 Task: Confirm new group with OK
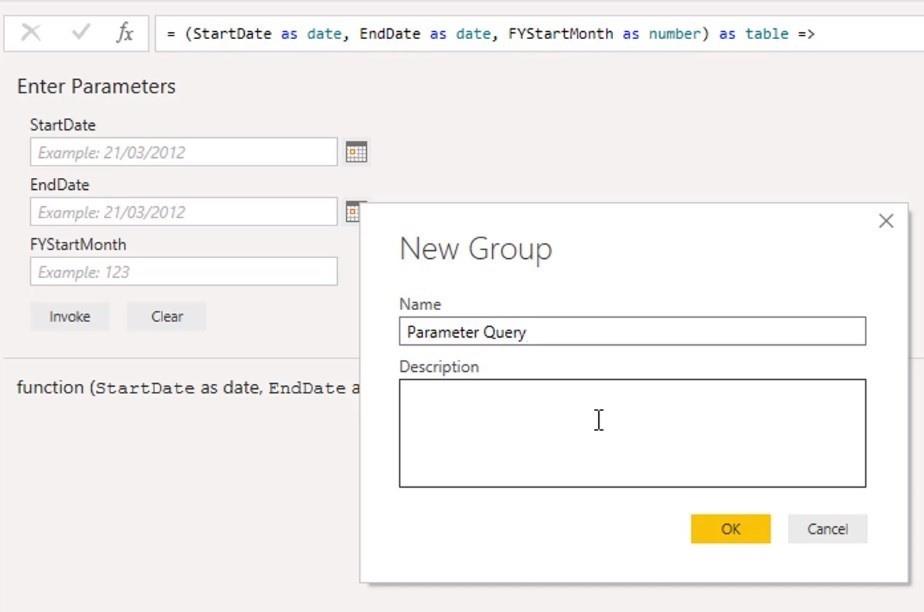tap(731, 528)
